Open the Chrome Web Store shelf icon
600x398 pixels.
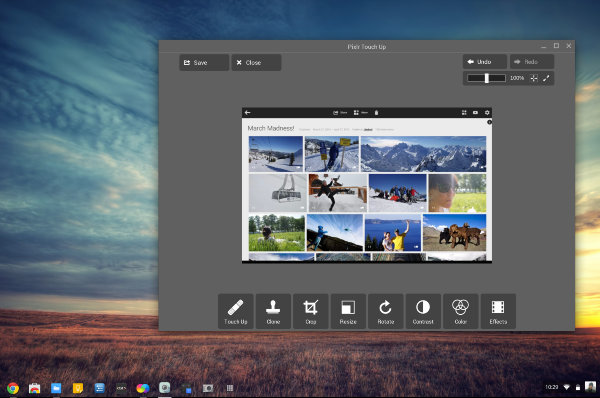pyautogui.click(x=34, y=388)
